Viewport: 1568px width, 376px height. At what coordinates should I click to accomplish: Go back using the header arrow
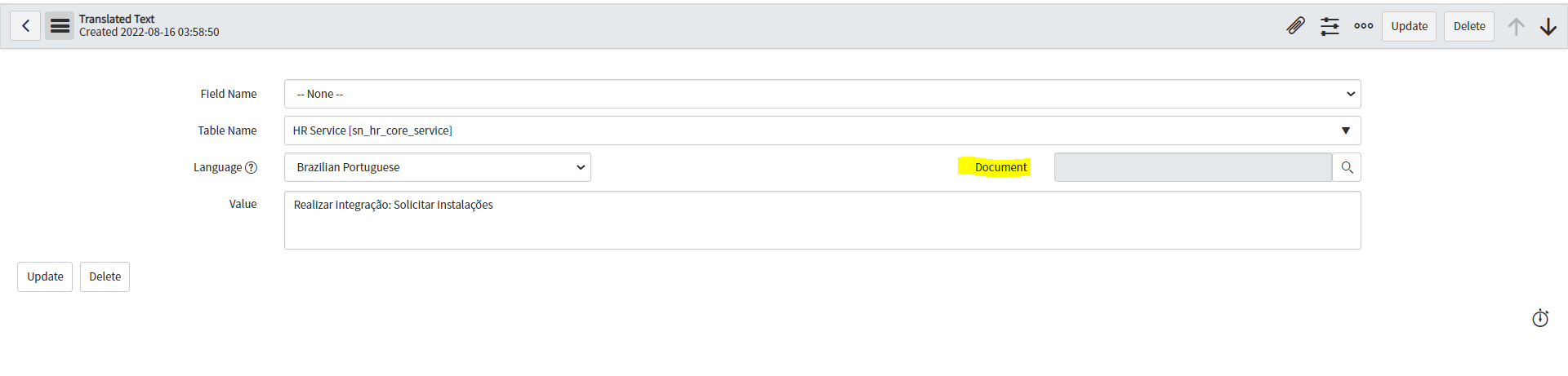[25, 26]
